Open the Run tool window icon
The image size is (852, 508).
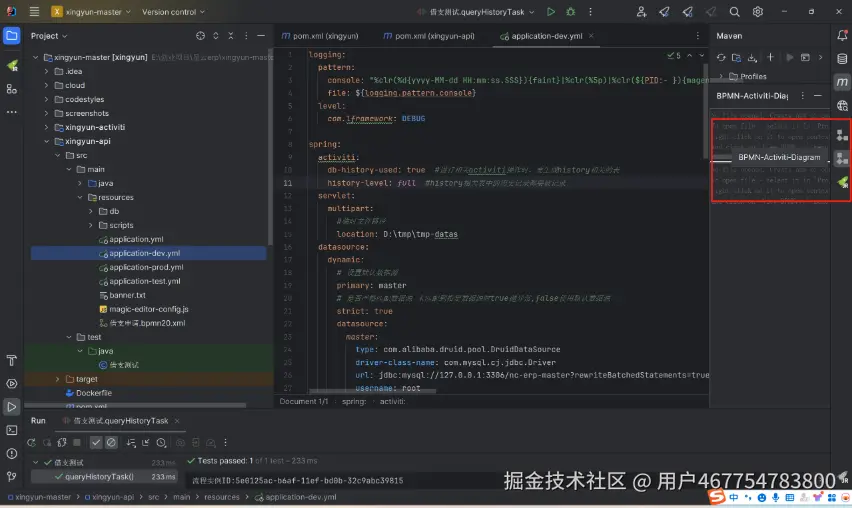[11, 407]
